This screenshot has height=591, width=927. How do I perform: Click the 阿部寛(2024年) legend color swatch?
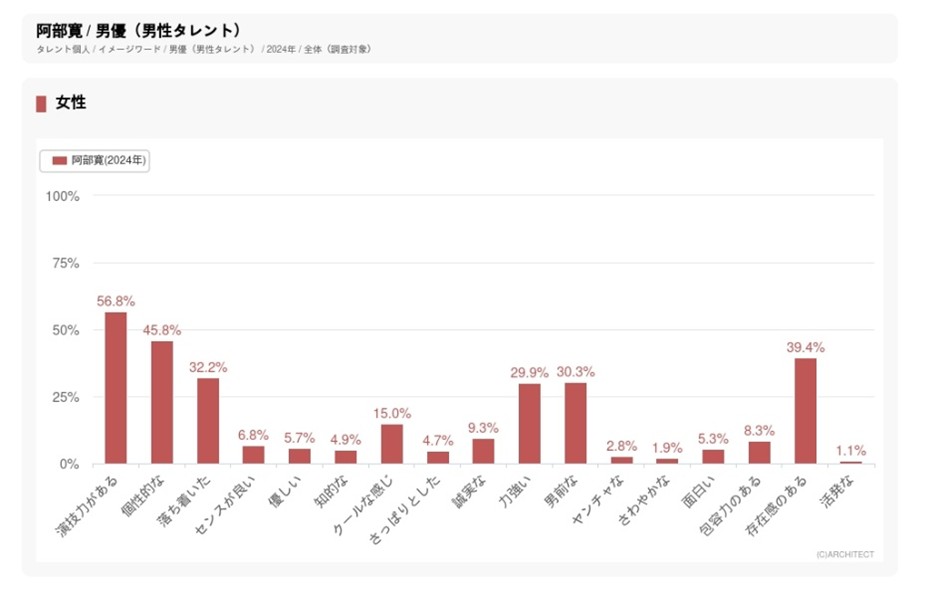(59, 161)
